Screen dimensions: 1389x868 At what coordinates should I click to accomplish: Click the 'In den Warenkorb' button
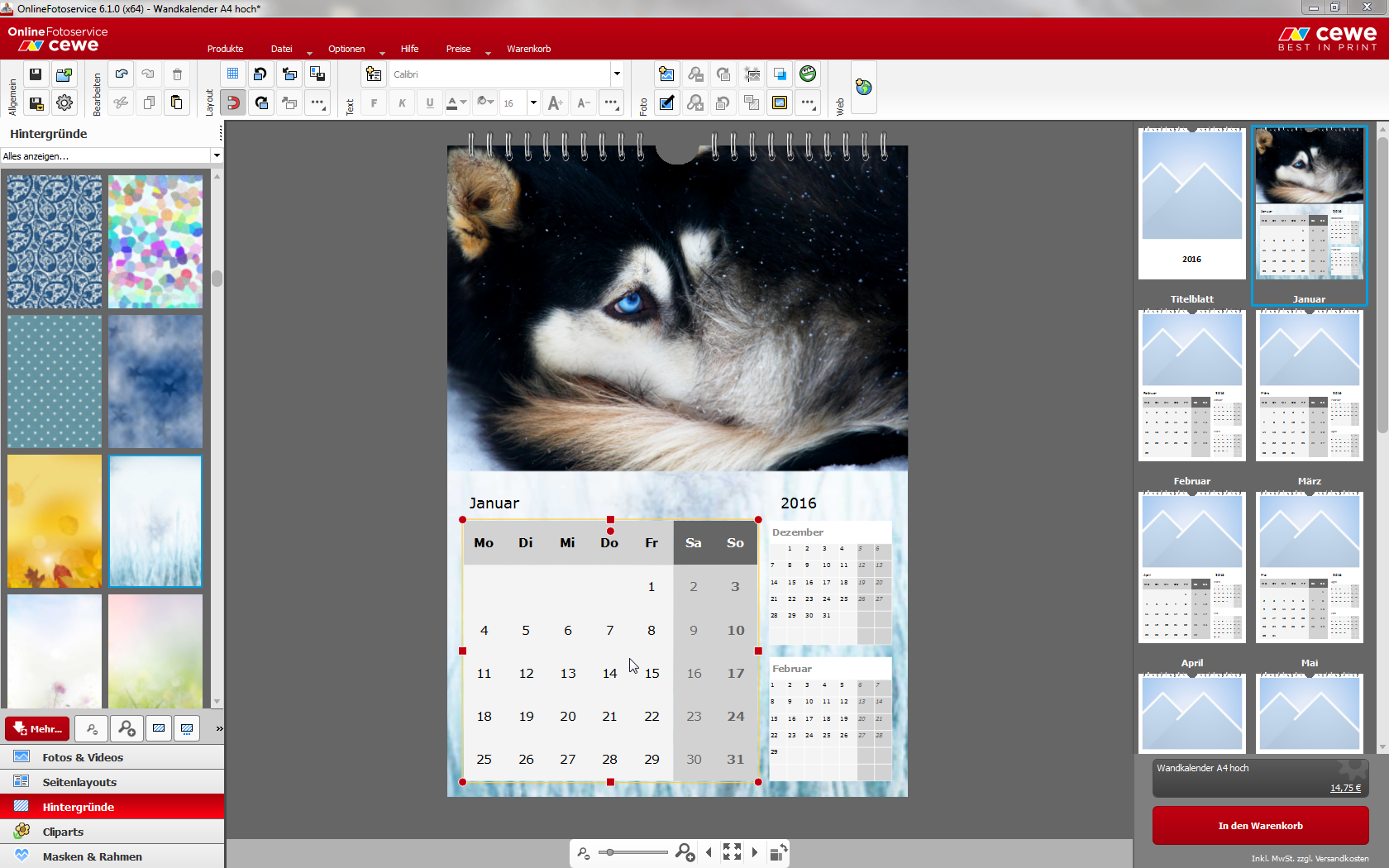(x=1260, y=825)
